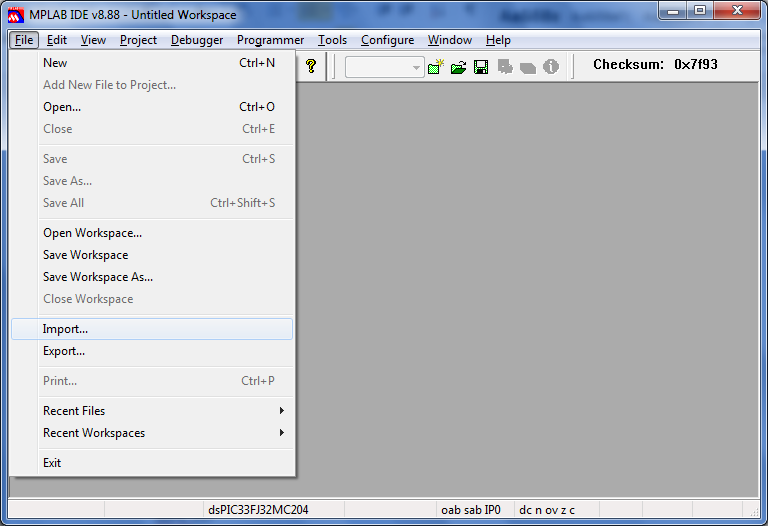Click the grayed Build Options icon
768x526 pixels.
[505, 67]
